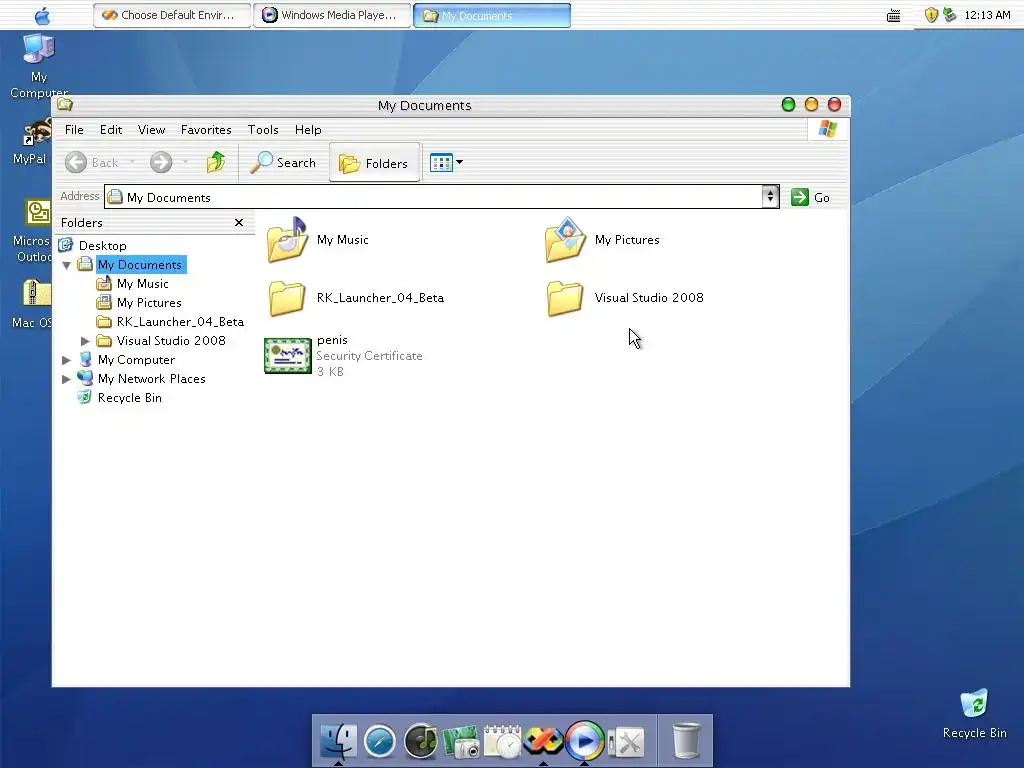The width and height of the screenshot is (1024, 768).
Task: Select RK_Launcher_04_Beta in folder tree
Action: (180, 321)
